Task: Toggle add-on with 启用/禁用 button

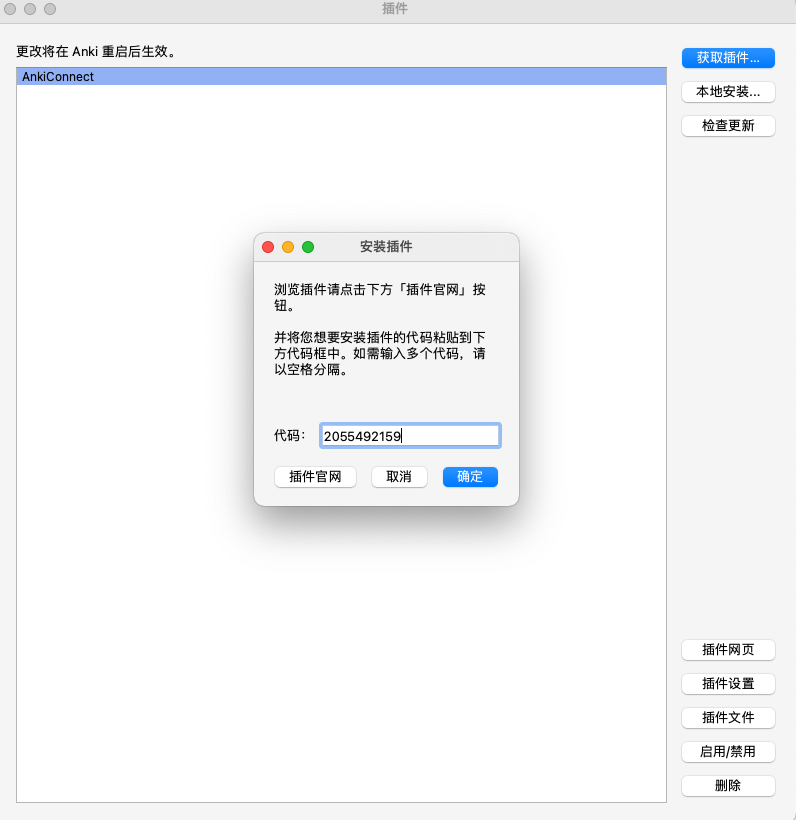Action: pyautogui.click(x=728, y=751)
